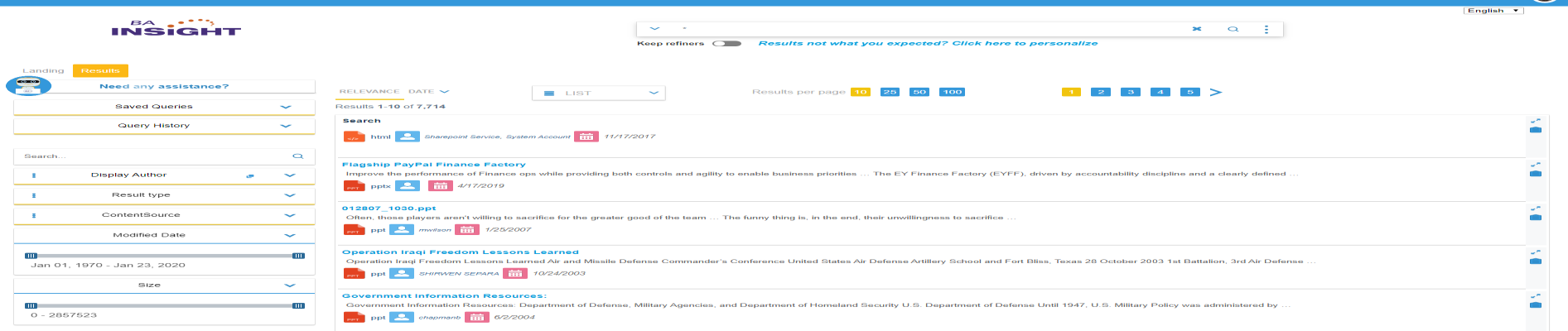The height and width of the screenshot is (331, 1568).
Task: Click the Modified Date slider left handle
Action: [x=31, y=256]
